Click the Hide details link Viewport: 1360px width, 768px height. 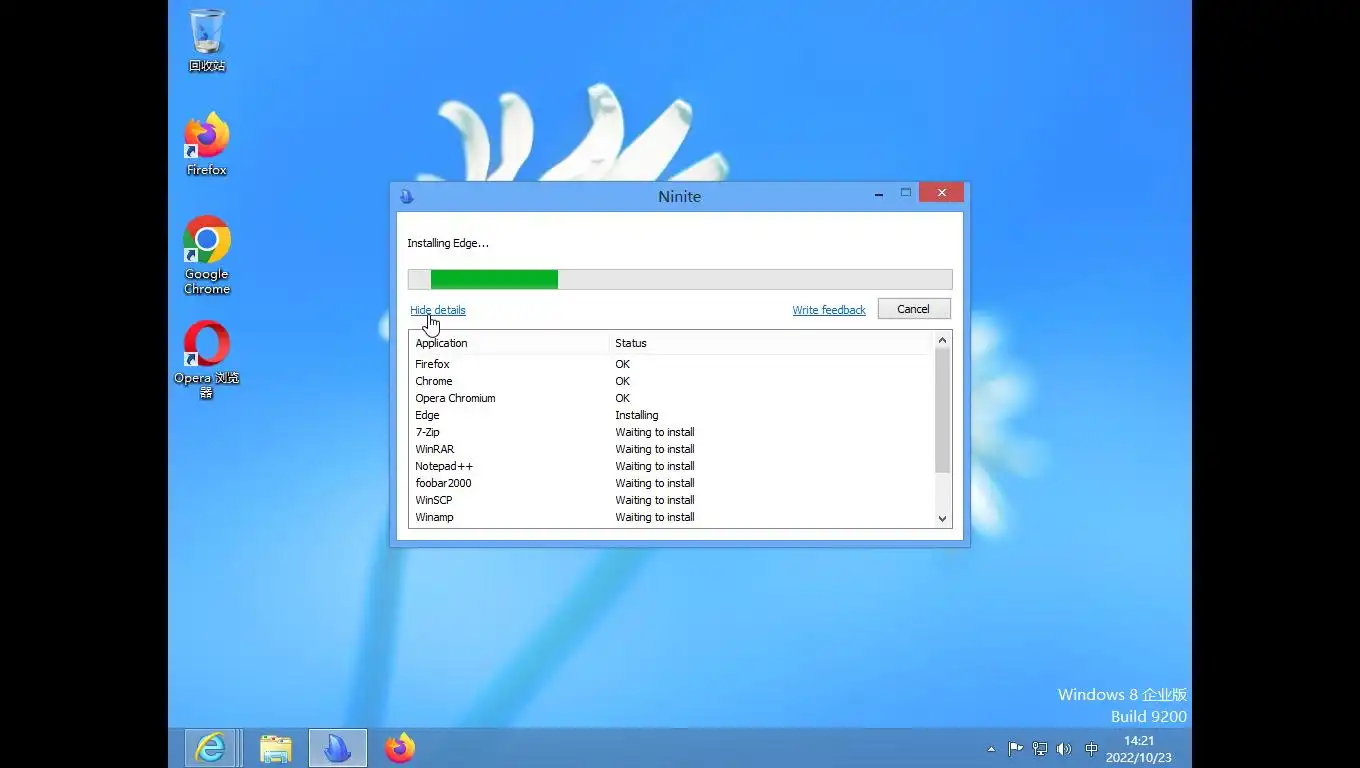coord(438,310)
